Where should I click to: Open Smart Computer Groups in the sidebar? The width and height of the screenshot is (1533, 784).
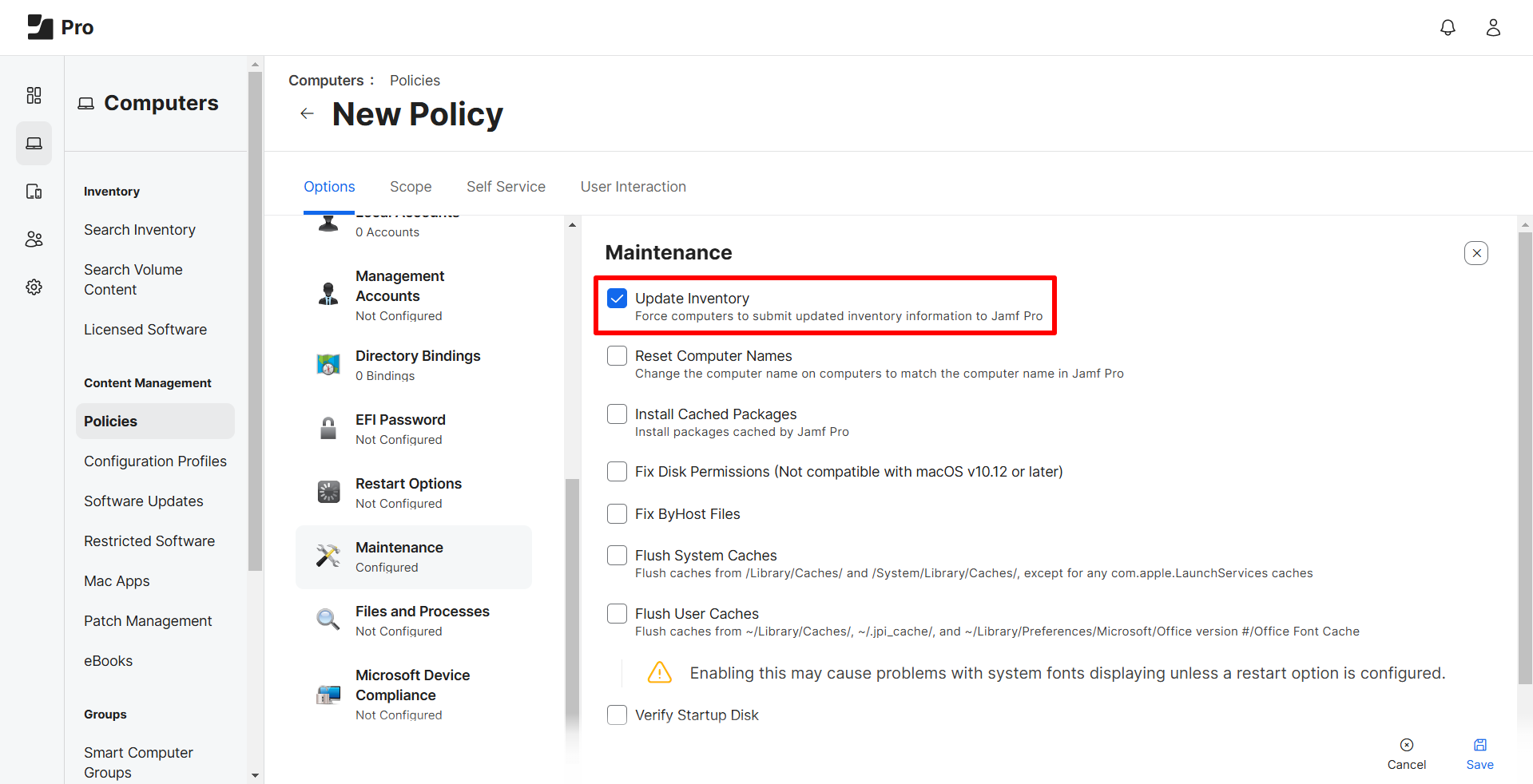point(138,762)
